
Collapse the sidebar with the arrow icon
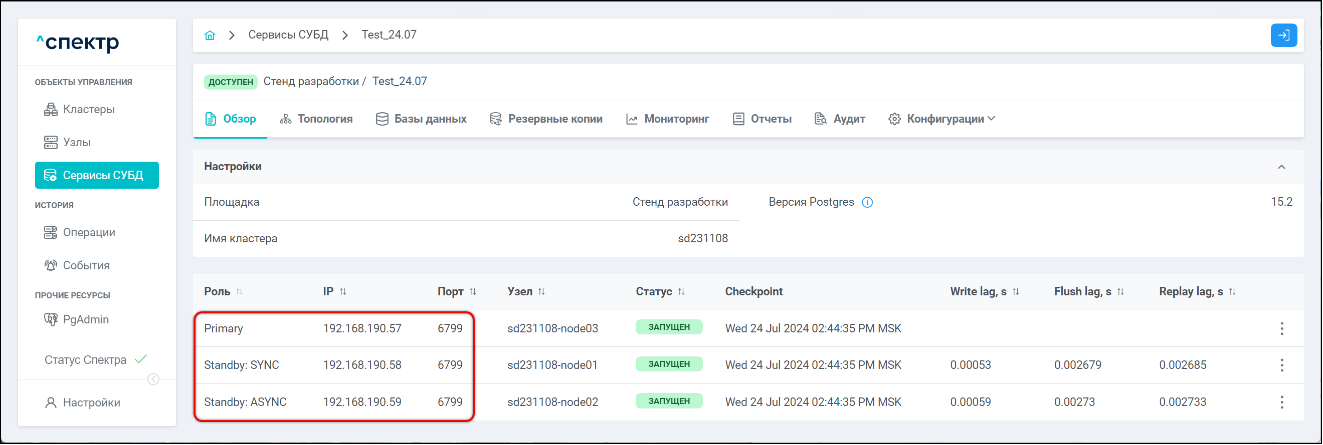click(153, 379)
